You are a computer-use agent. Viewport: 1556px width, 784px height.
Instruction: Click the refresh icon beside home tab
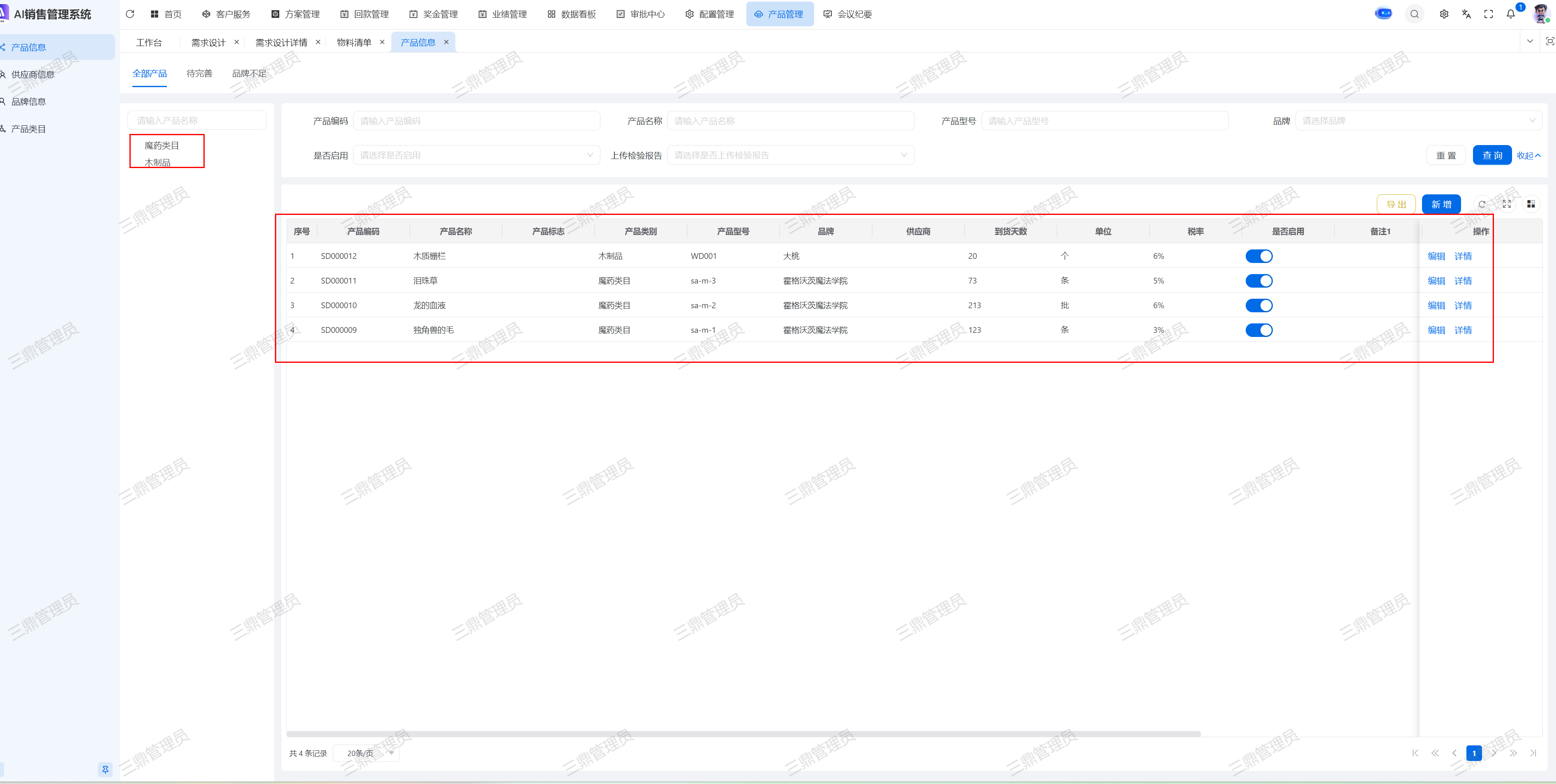[x=130, y=14]
